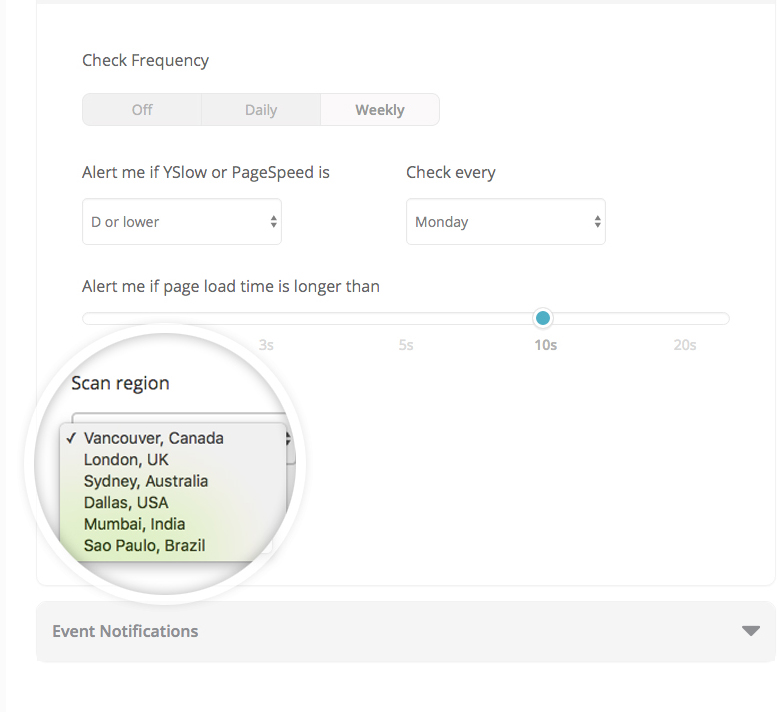778x712 pixels.
Task: Select Dallas, USA from the list
Action: (126, 502)
